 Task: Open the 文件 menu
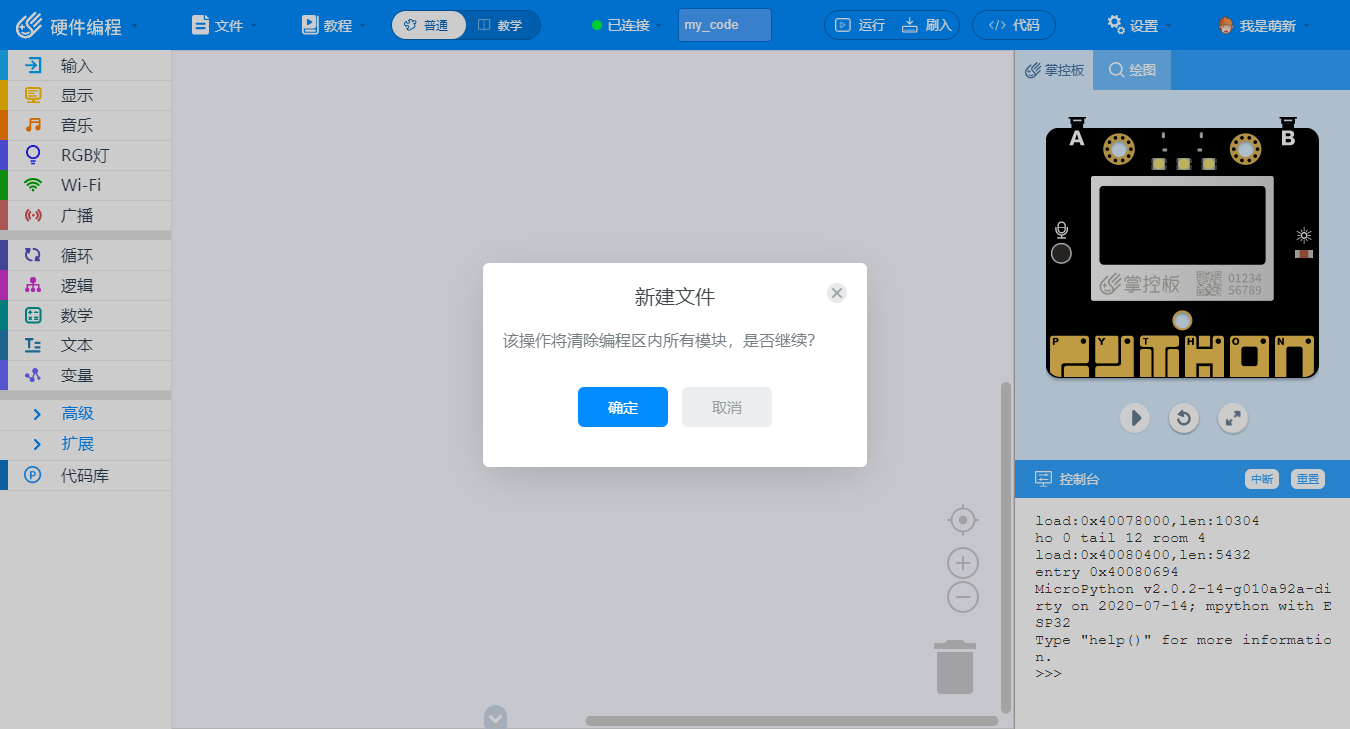click(x=224, y=25)
